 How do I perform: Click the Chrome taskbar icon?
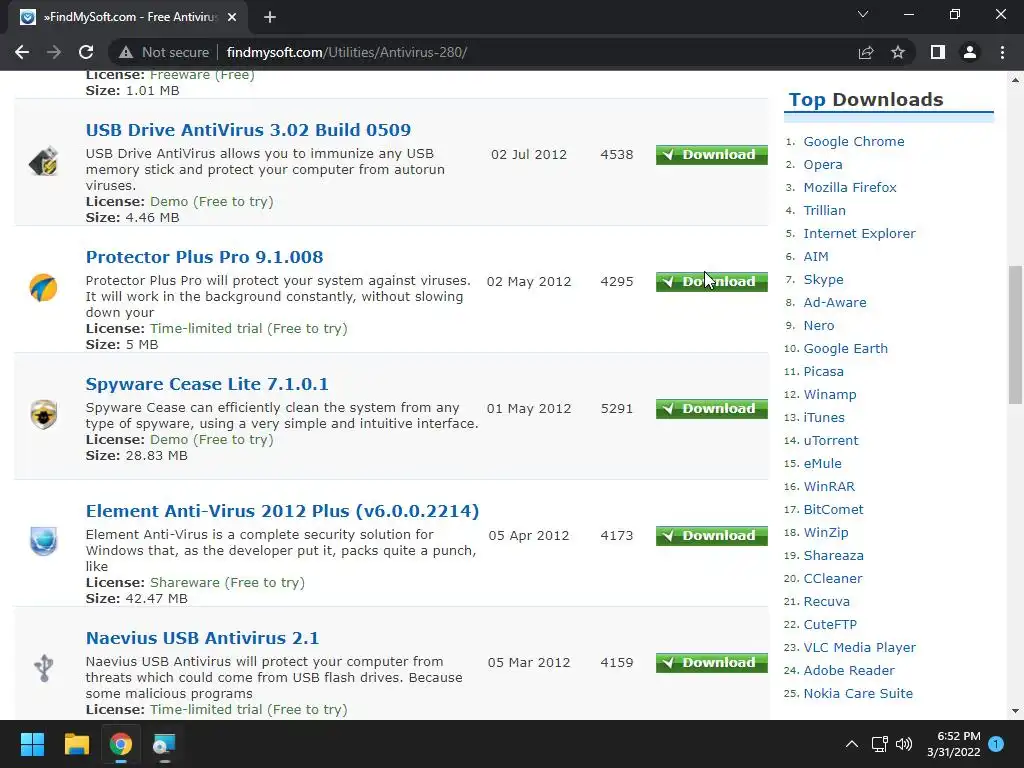point(120,744)
